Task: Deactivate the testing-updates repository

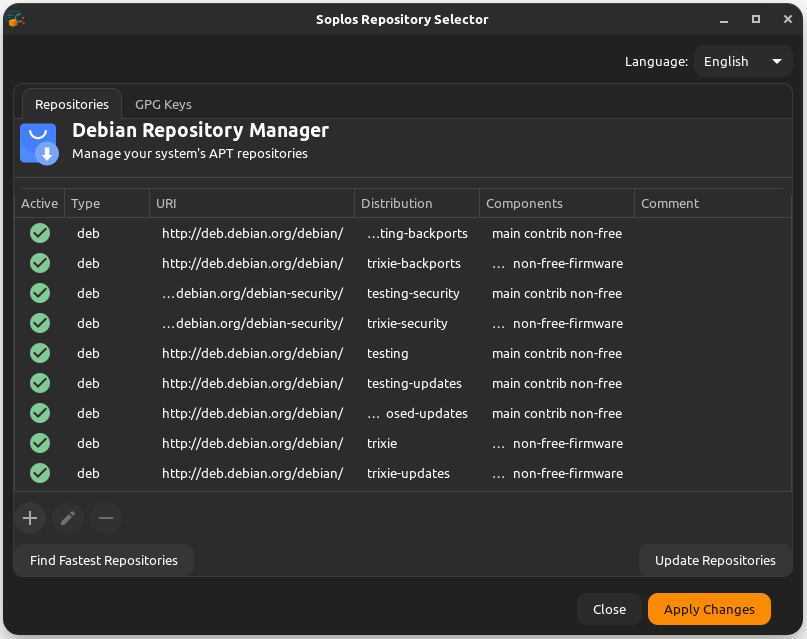Action: tap(39, 383)
